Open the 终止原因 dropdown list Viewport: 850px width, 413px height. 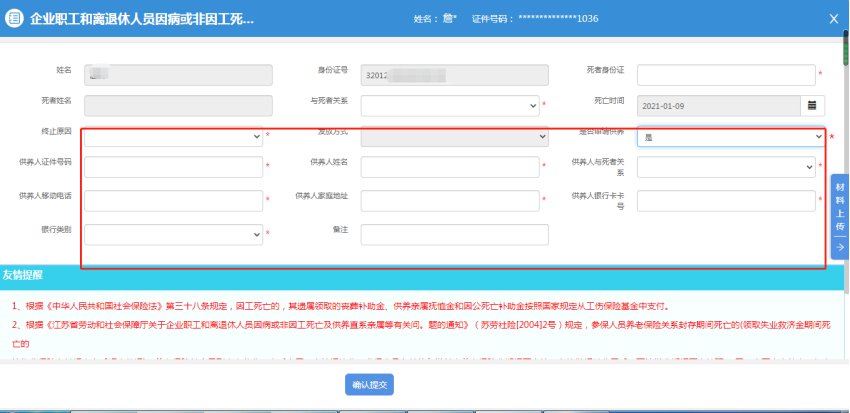[173, 137]
